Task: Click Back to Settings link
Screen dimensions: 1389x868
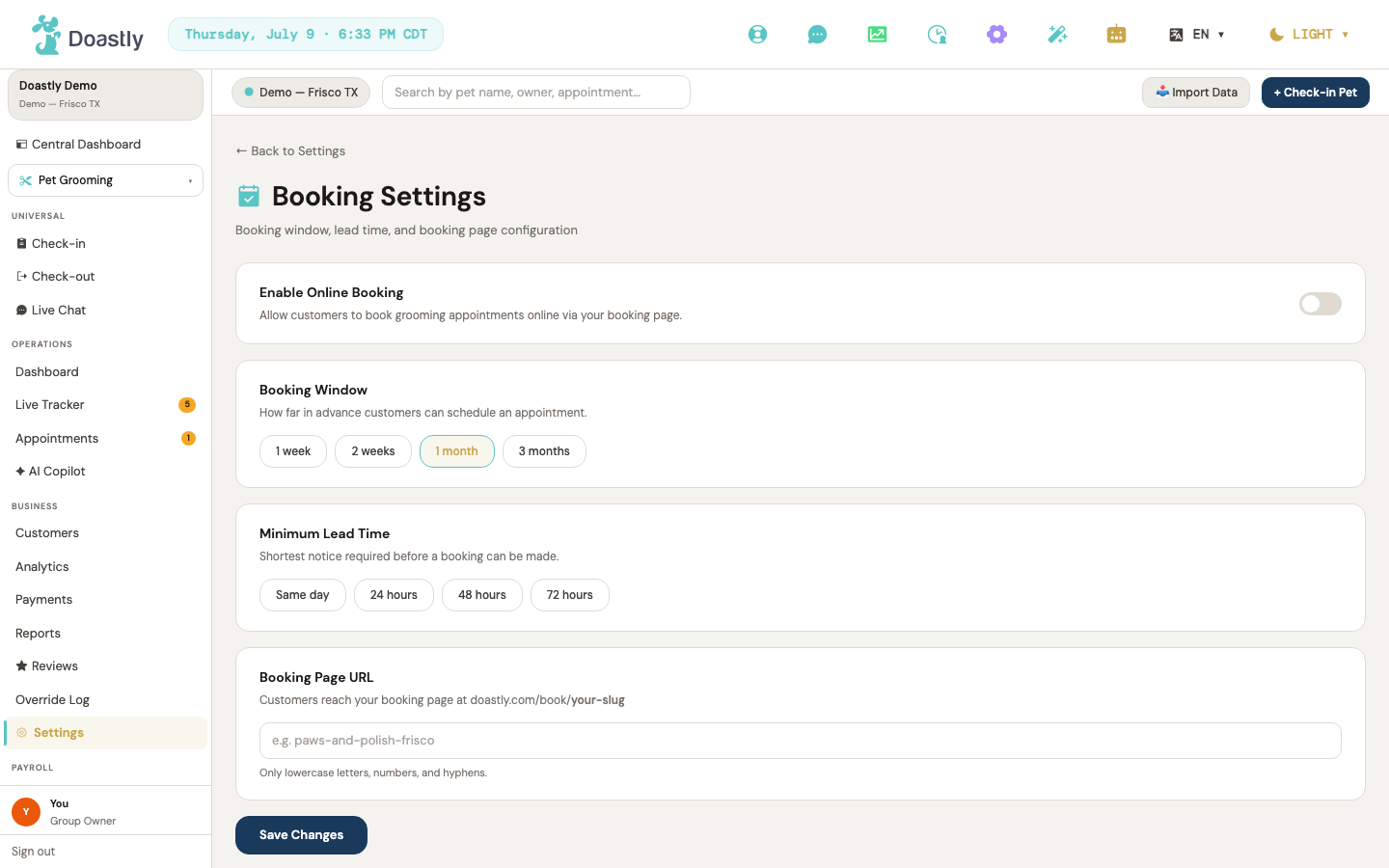Action: click(x=290, y=151)
